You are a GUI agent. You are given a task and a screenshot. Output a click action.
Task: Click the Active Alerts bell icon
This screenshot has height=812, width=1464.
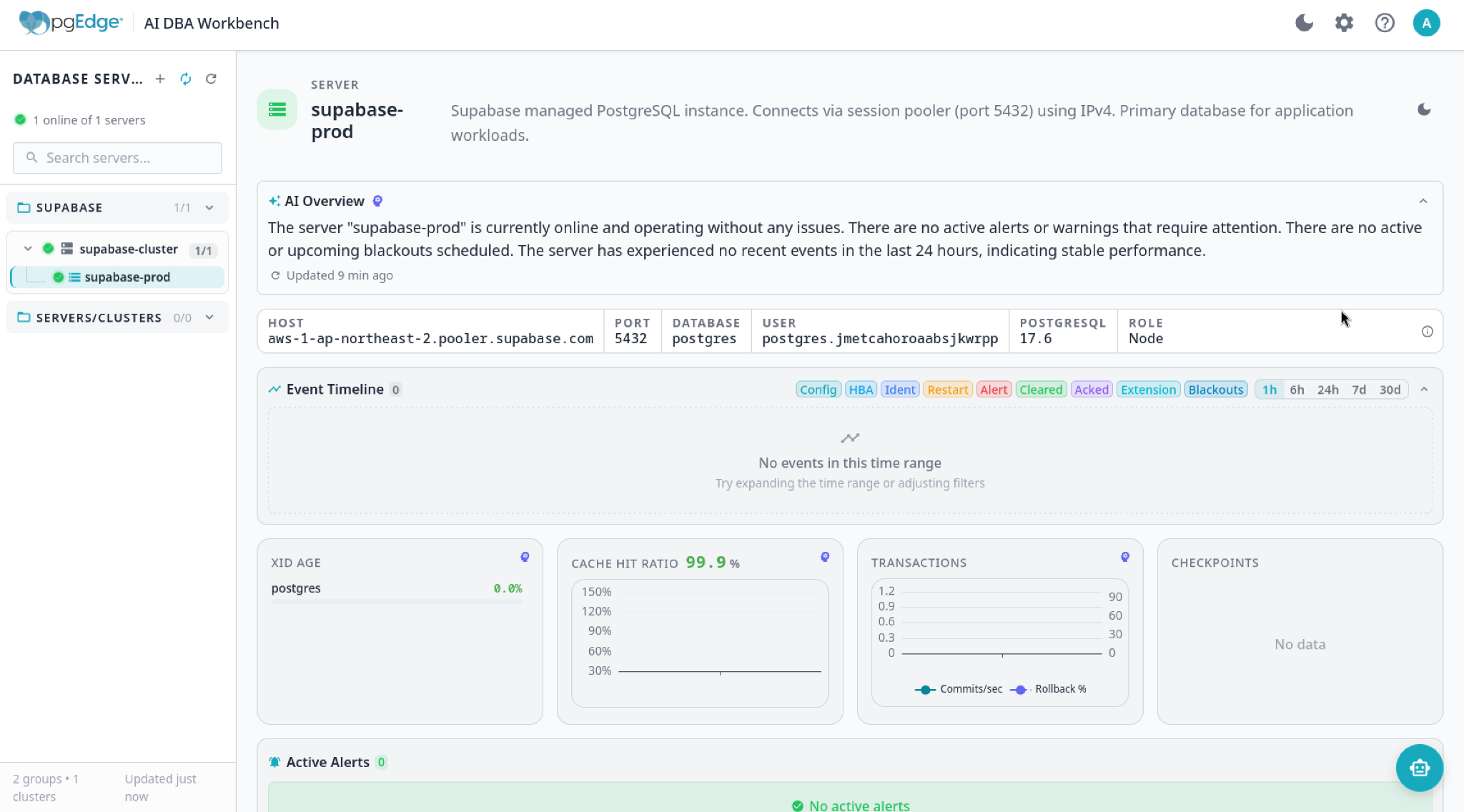pos(274,762)
